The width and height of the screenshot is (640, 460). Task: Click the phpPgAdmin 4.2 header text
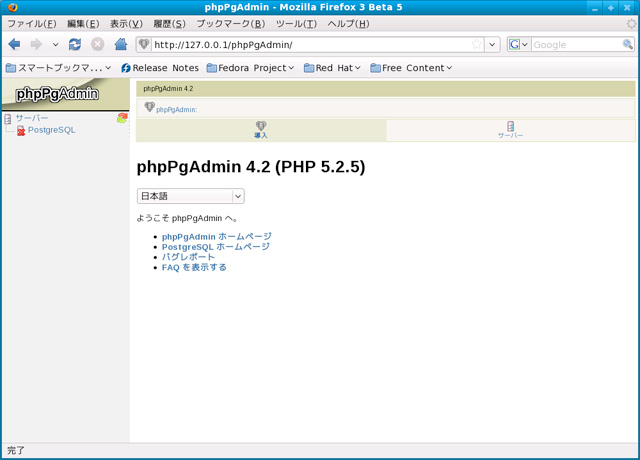coord(168,89)
